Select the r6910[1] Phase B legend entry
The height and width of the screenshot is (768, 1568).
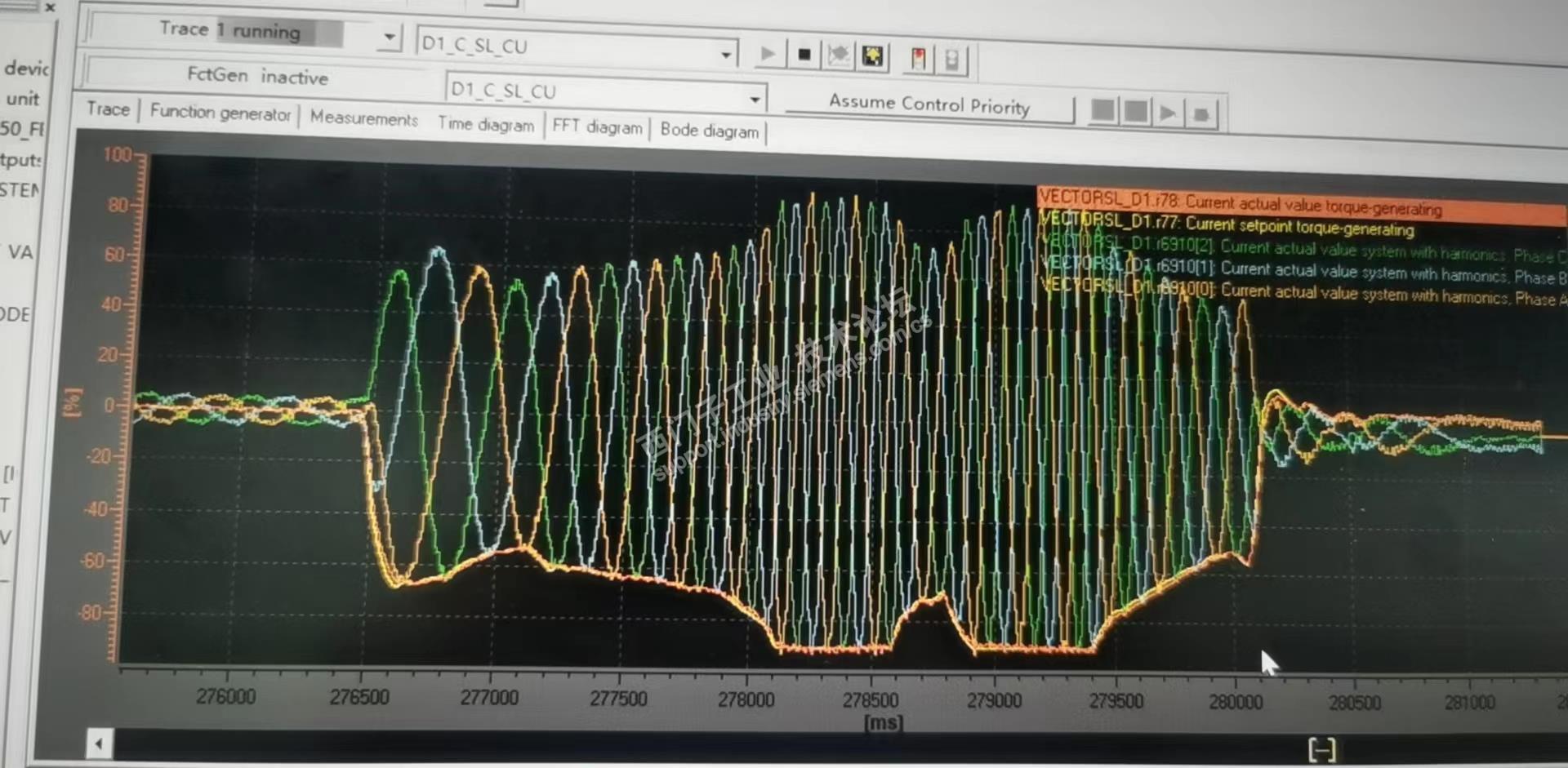coord(1303,270)
